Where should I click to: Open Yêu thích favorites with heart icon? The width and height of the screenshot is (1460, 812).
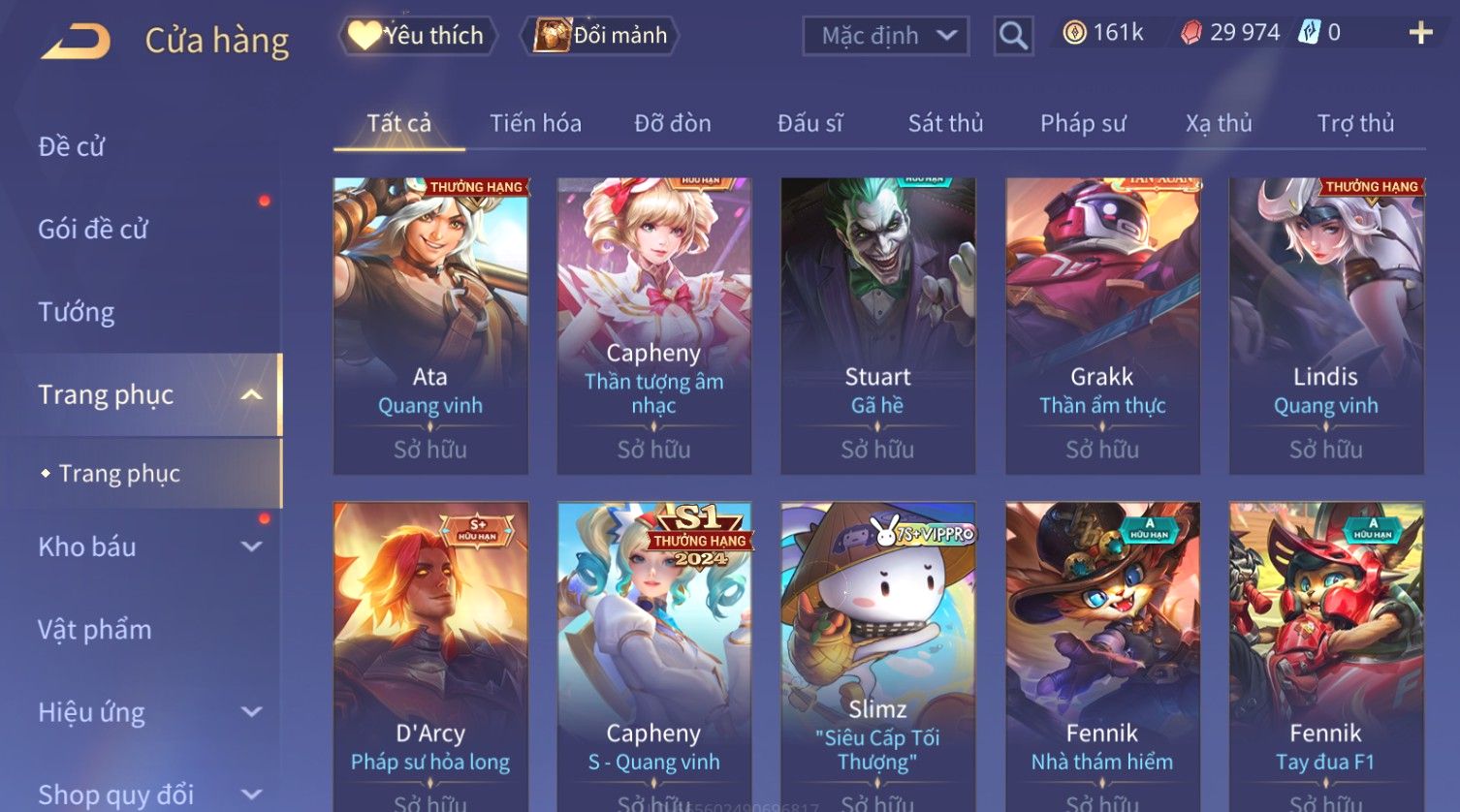point(418,36)
